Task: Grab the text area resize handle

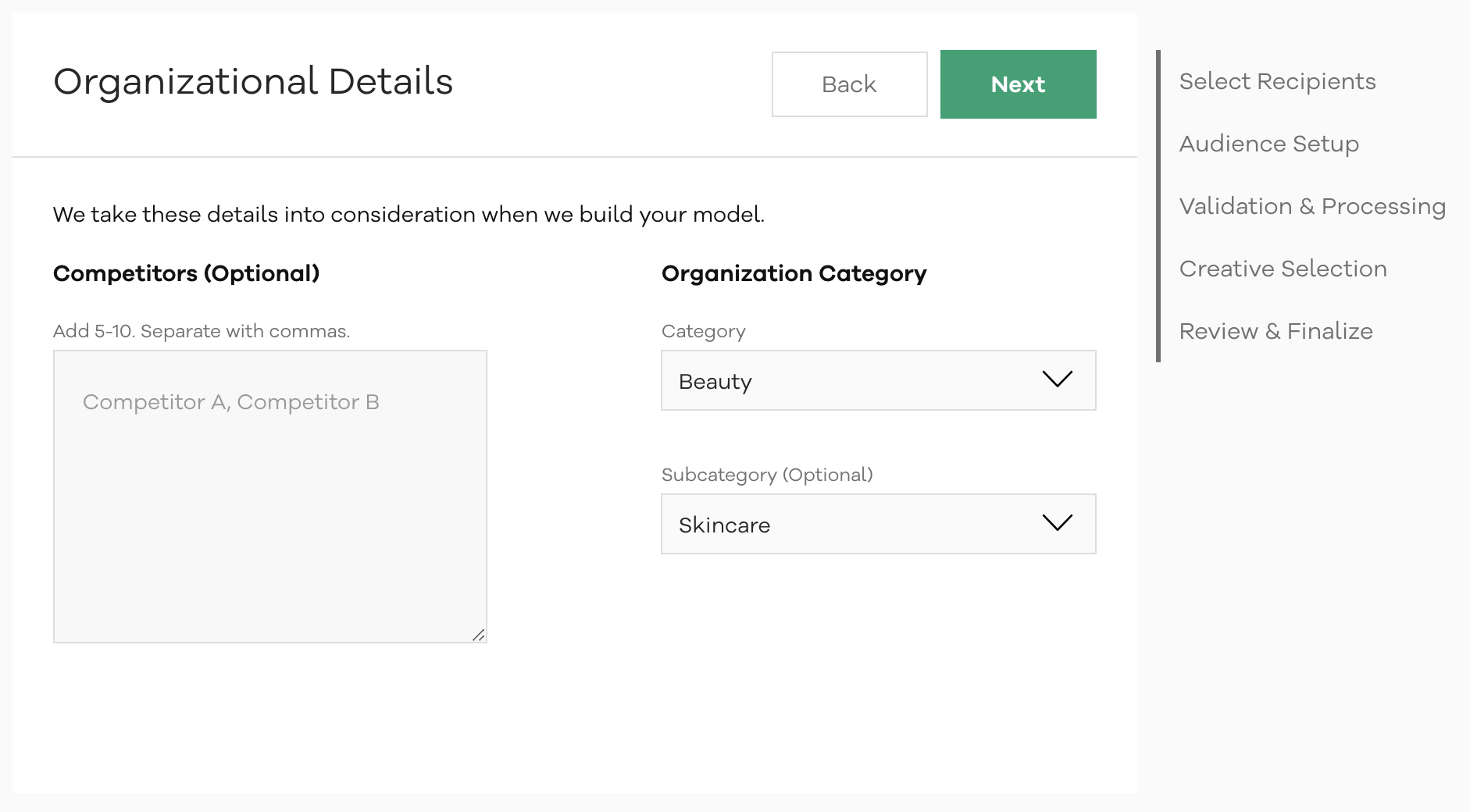Action: tap(479, 636)
